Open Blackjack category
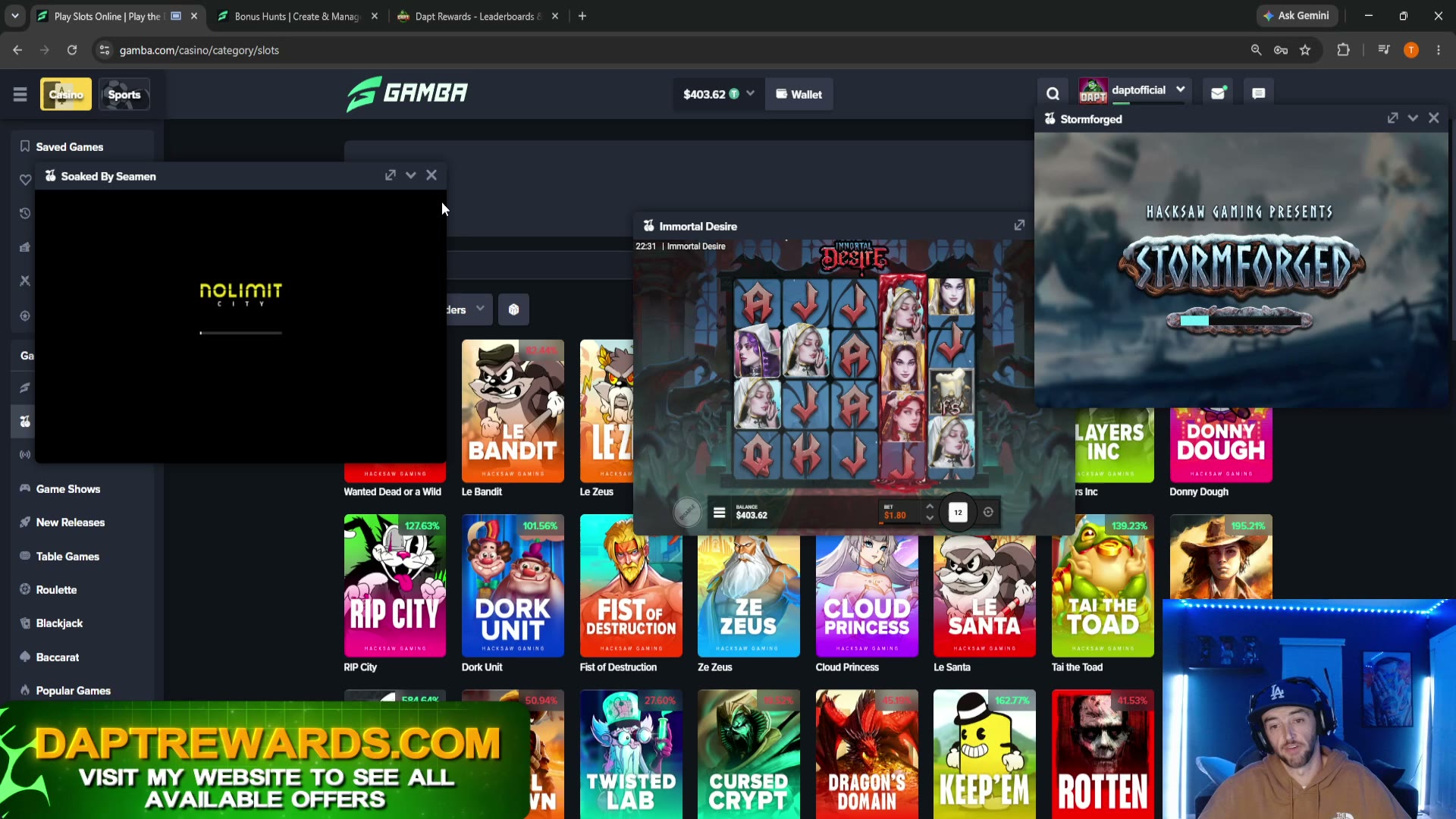The height and width of the screenshot is (819, 1456). pos(59,623)
